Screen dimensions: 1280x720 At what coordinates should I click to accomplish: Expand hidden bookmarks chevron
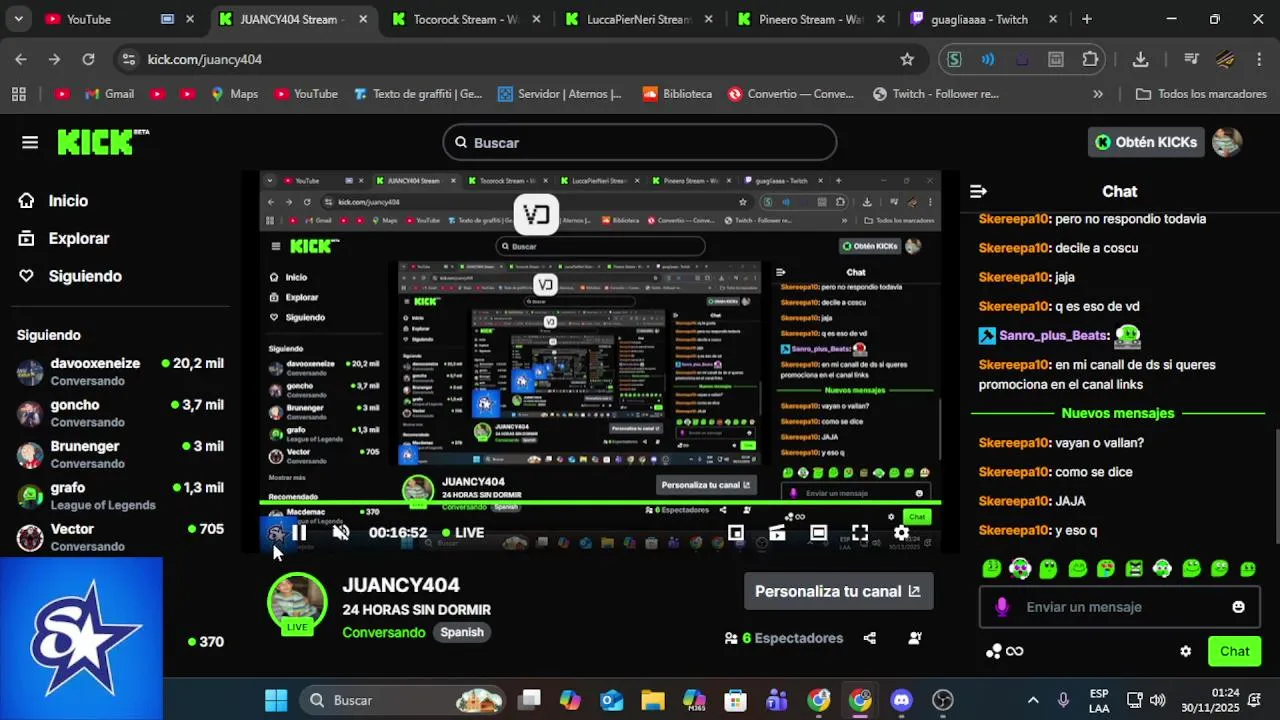coord(1098,94)
